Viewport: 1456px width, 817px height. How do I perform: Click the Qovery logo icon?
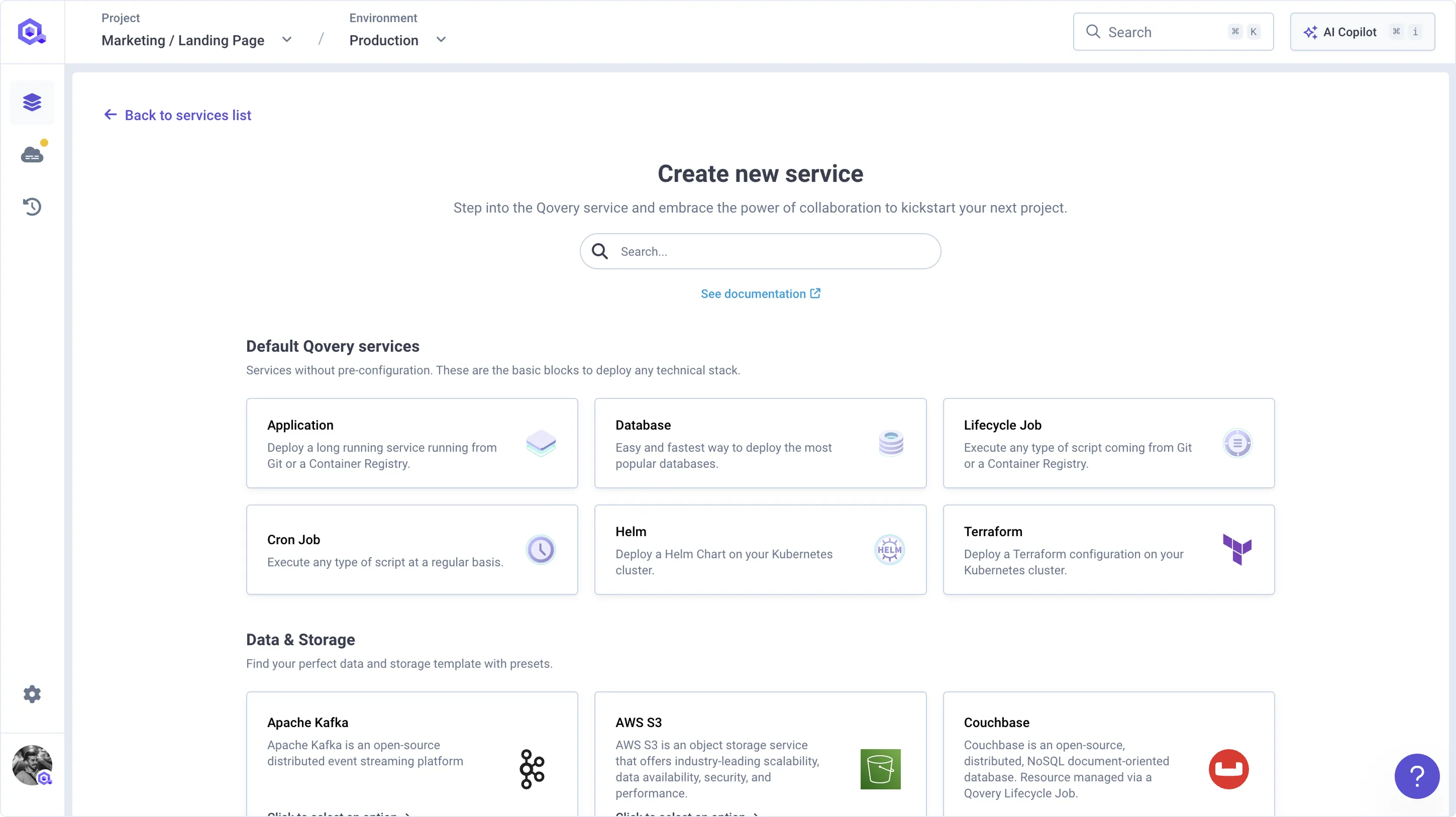tap(32, 32)
